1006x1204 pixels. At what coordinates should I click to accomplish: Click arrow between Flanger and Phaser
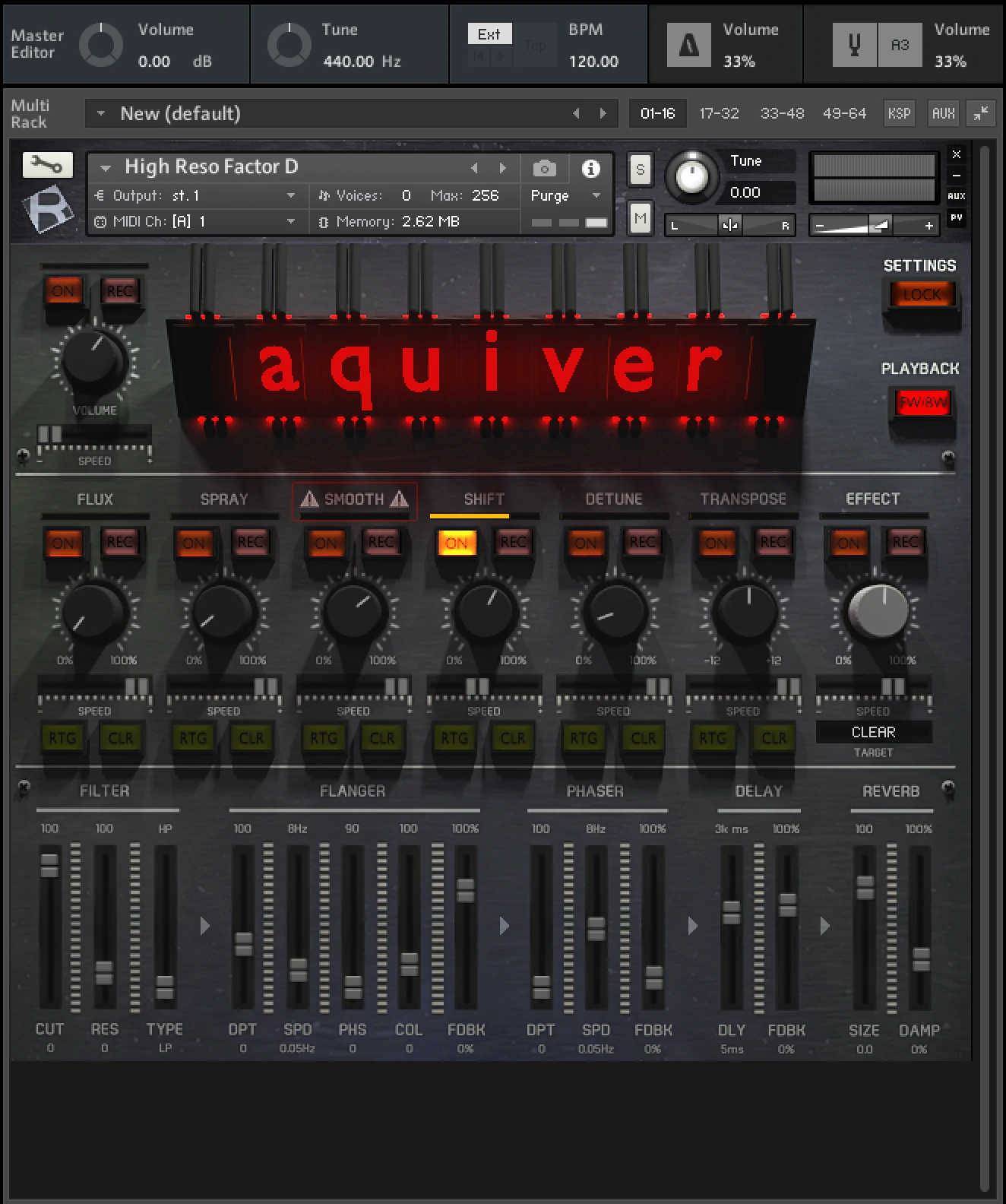pyautogui.click(x=504, y=926)
